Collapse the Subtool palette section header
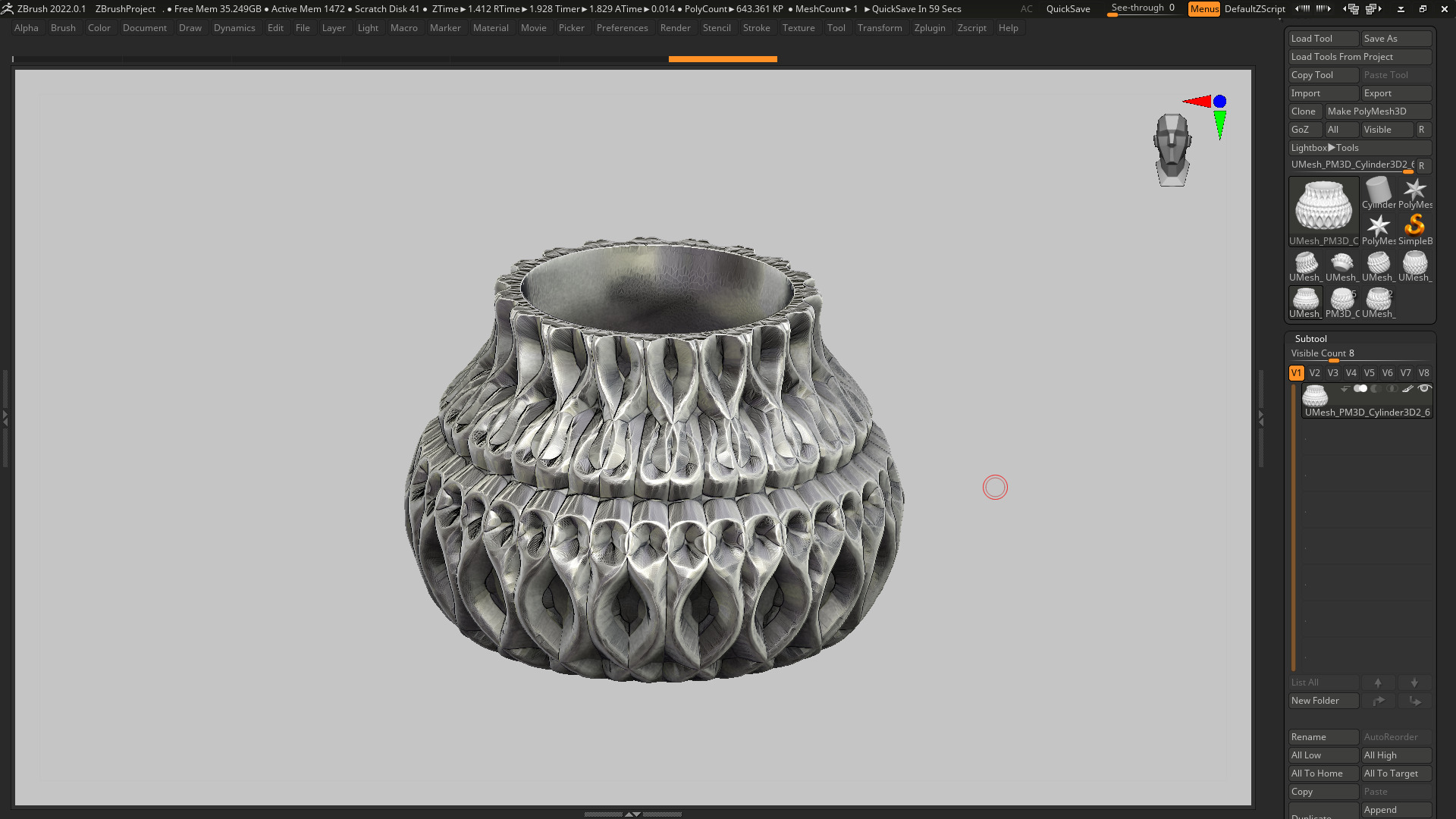Viewport: 1456px width, 819px height. coord(1310,339)
